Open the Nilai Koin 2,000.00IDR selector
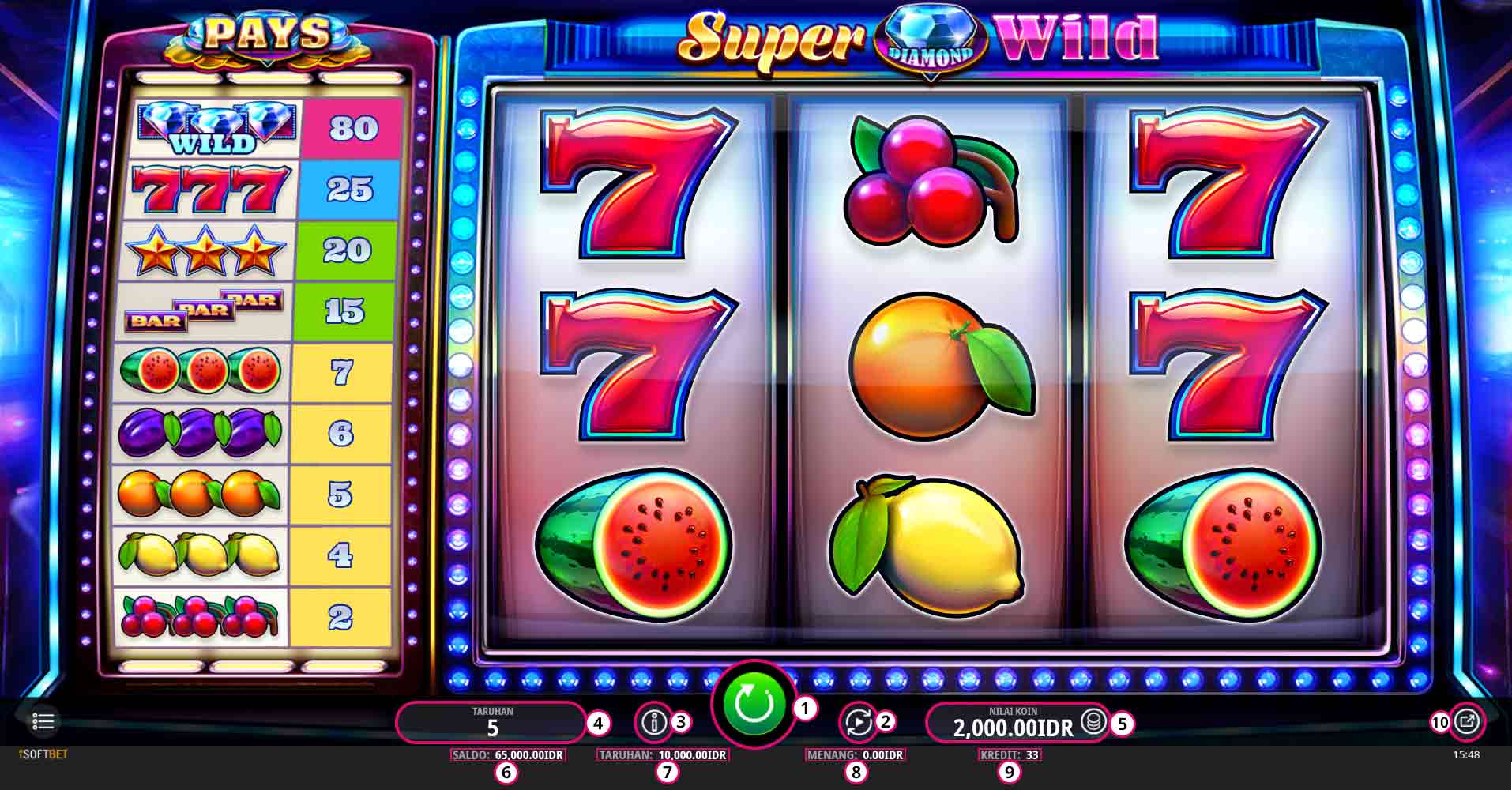The height and width of the screenshot is (790, 1512). 1014,722
